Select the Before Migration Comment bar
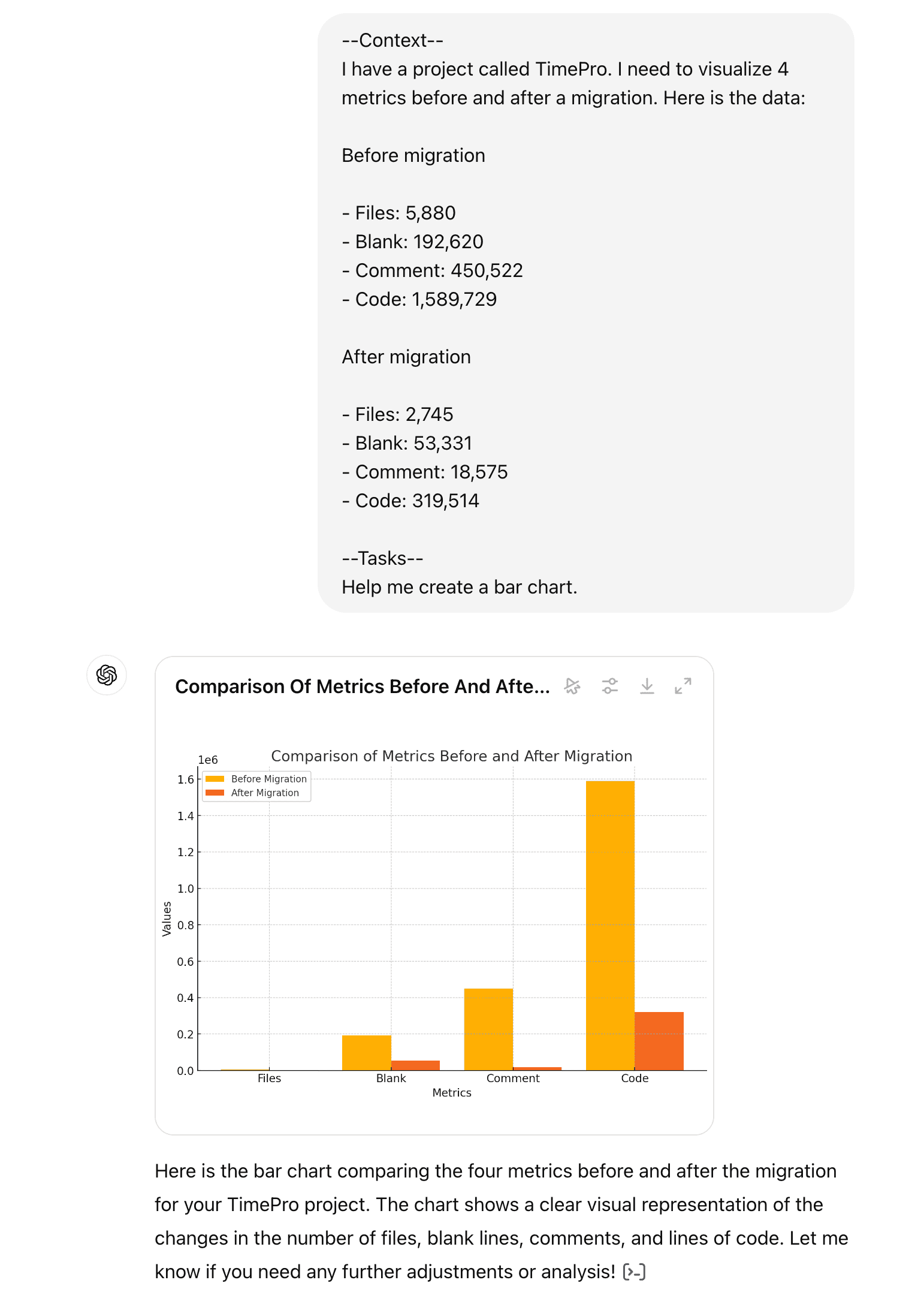Image resolution: width=924 pixels, height=1301 pixels. 488,1028
